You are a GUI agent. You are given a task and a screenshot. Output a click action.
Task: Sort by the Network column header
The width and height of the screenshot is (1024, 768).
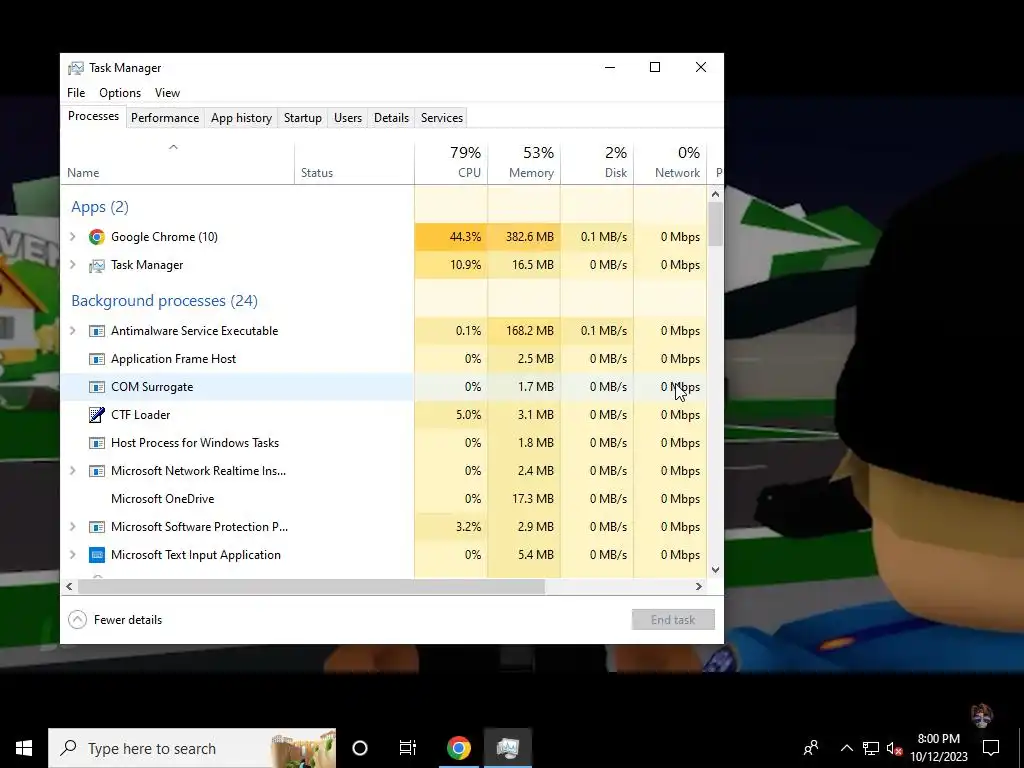point(671,163)
